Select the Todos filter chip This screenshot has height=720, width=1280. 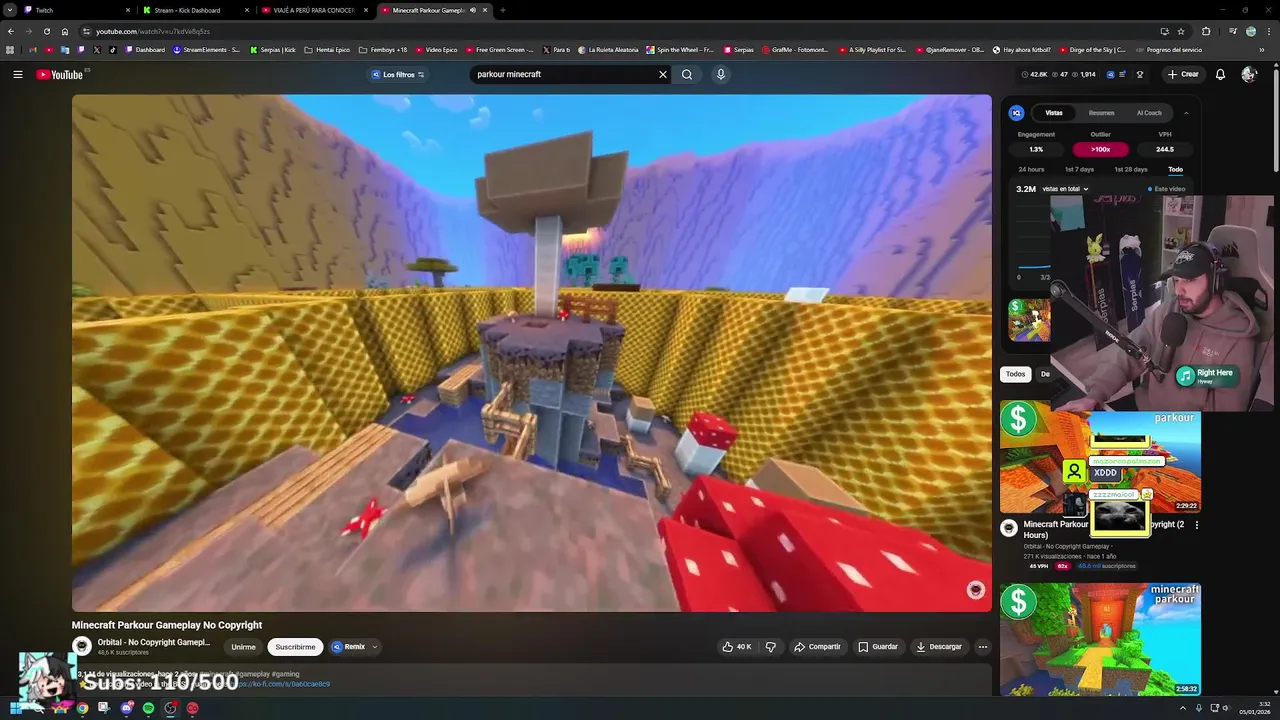point(1015,374)
